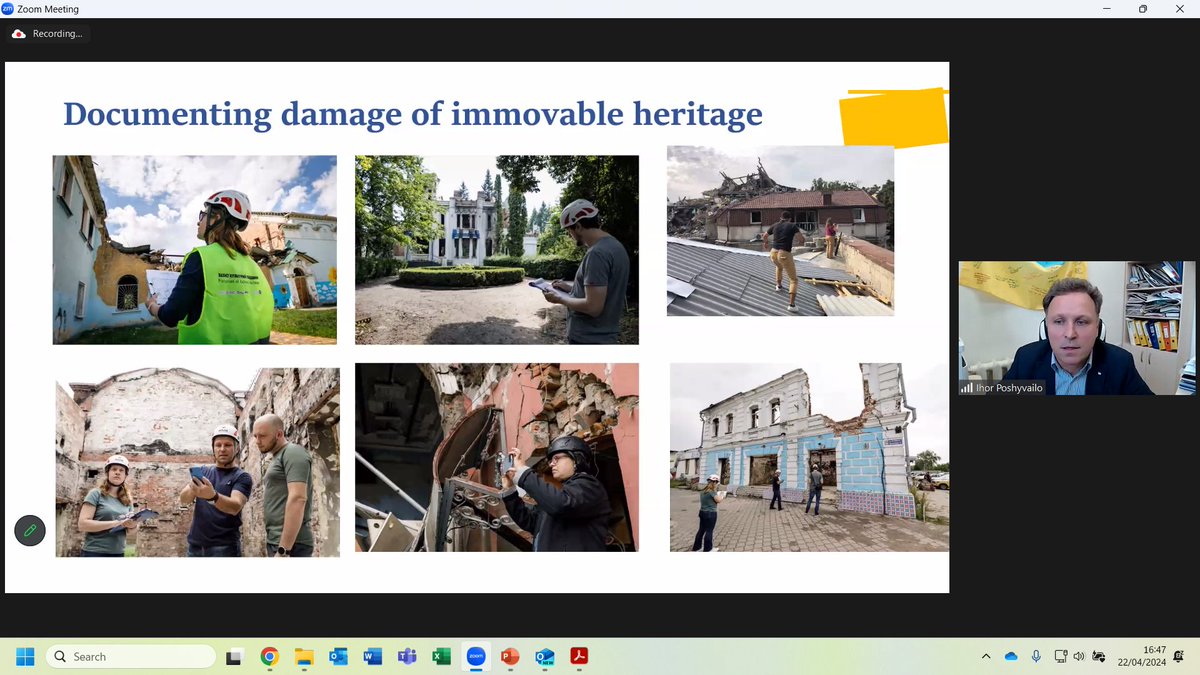Click the volume speaker tray icon
The width and height of the screenshot is (1200, 675).
click(x=1079, y=656)
